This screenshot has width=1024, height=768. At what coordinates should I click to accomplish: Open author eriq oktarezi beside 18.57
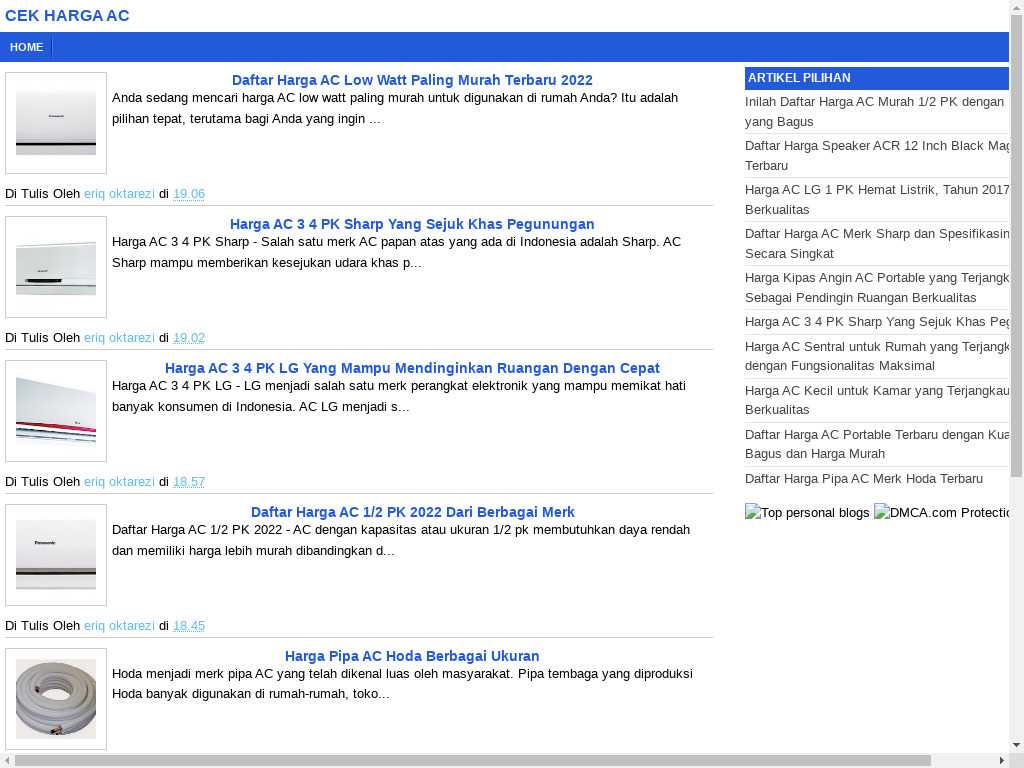point(119,481)
